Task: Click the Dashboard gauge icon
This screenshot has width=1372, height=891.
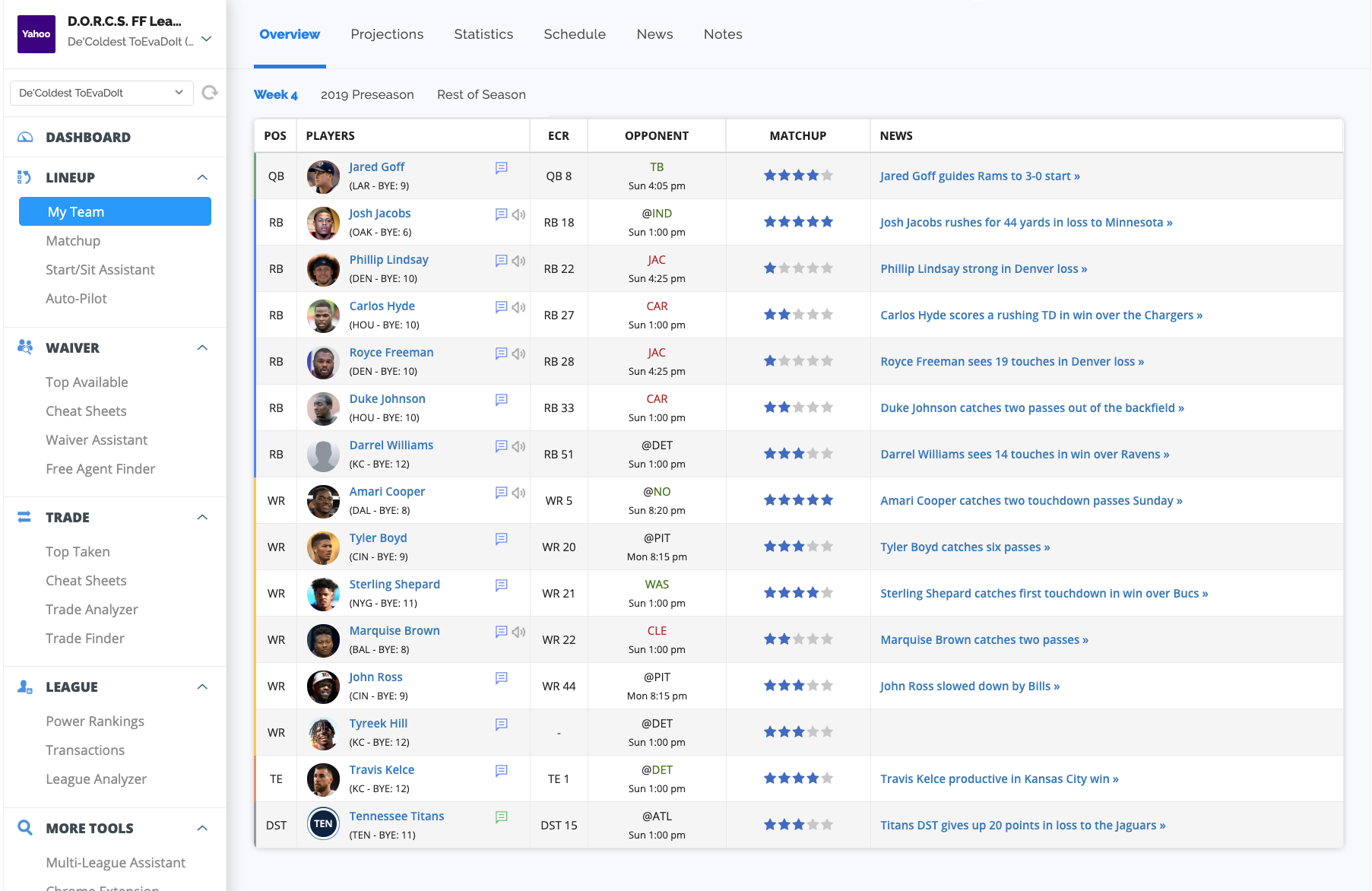Action: [x=25, y=138]
